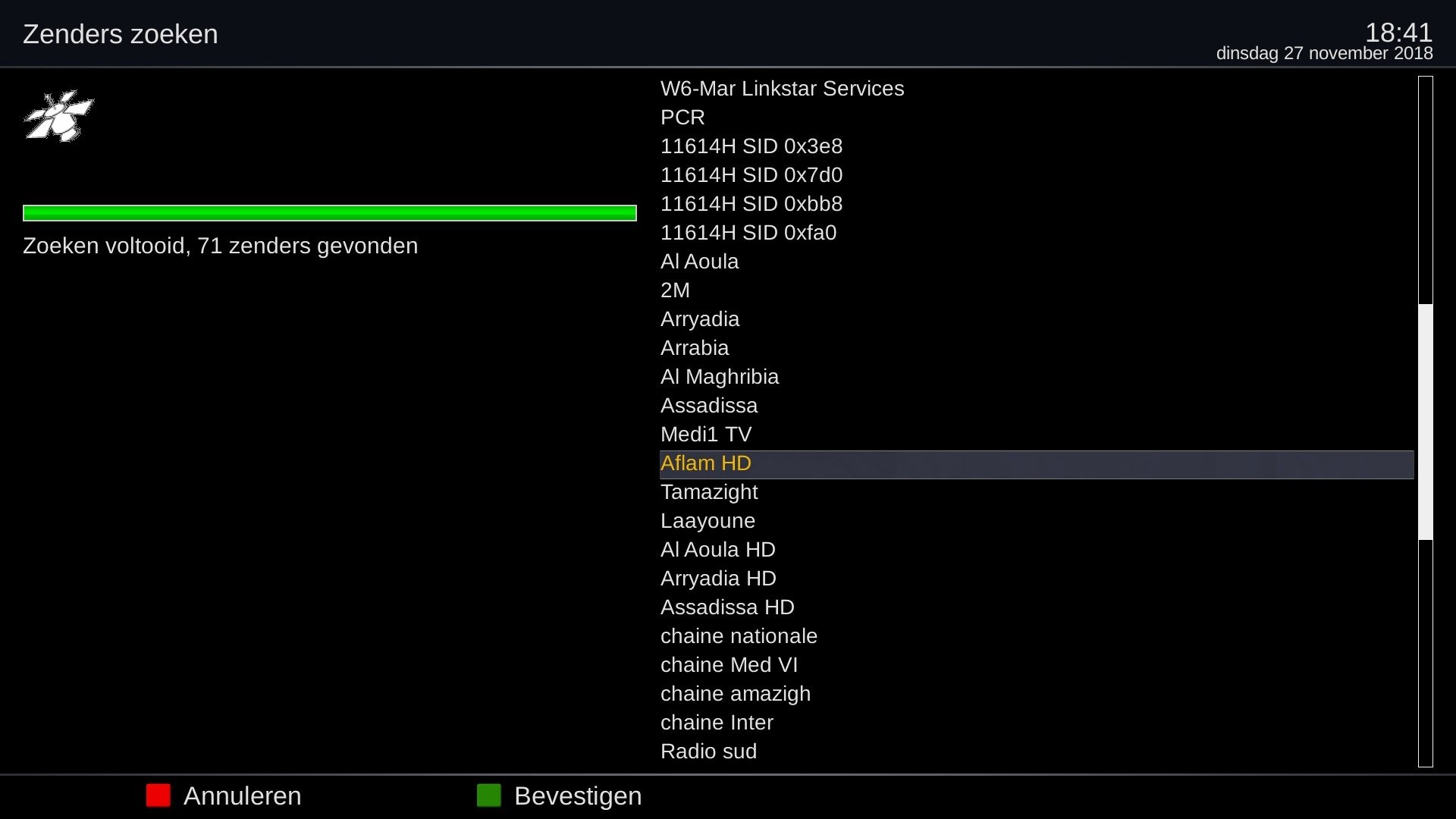Click the red Annuleren color square icon
Screen dimensions: 1456x819
[x=158, y=796]
